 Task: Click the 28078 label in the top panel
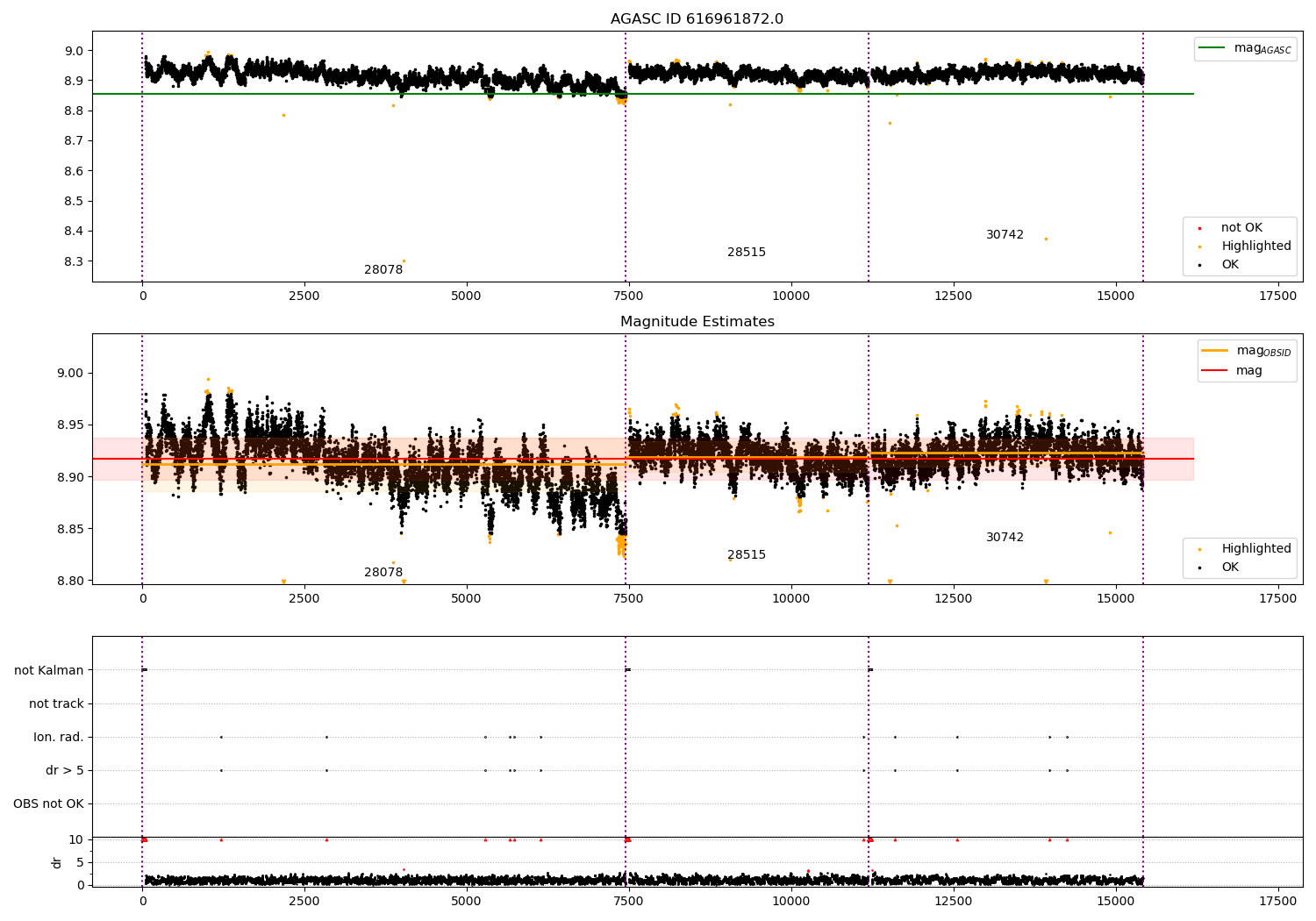tap(383, 270)
